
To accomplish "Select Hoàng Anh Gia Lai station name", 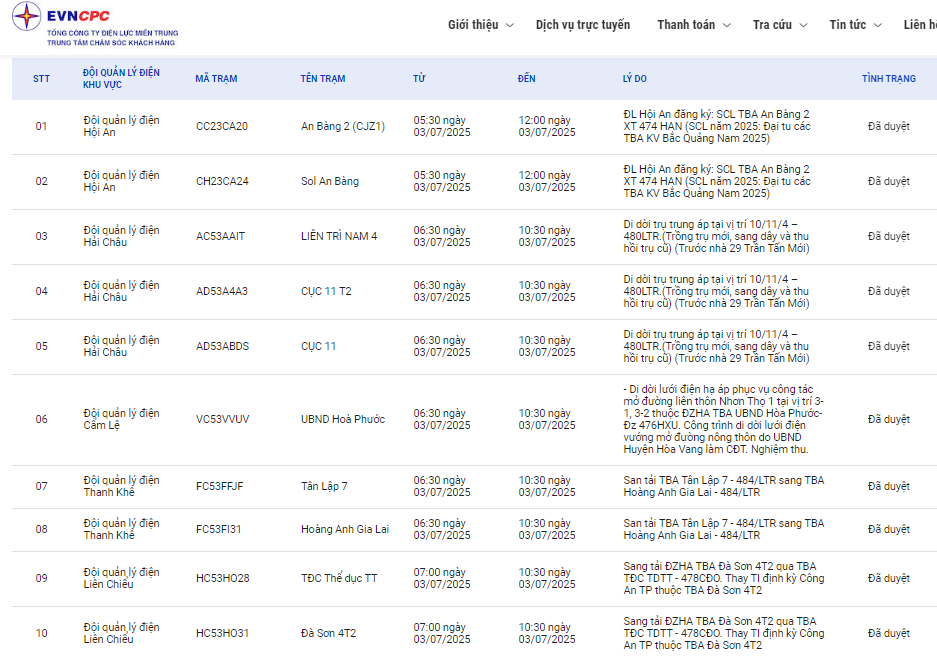I will pyautogui.click(x=344, y=530).
